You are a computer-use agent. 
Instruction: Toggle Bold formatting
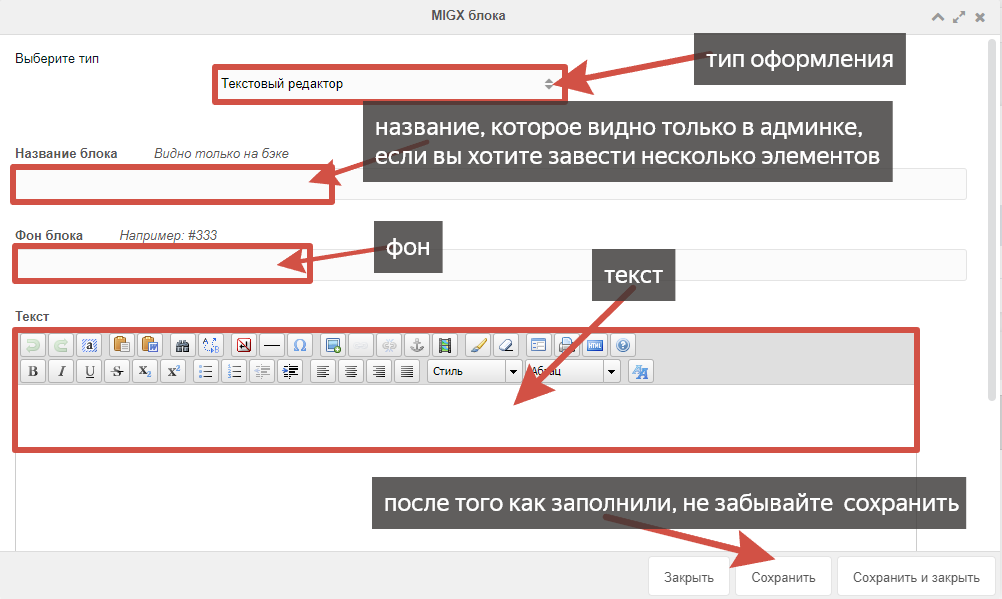pos(33,371)
